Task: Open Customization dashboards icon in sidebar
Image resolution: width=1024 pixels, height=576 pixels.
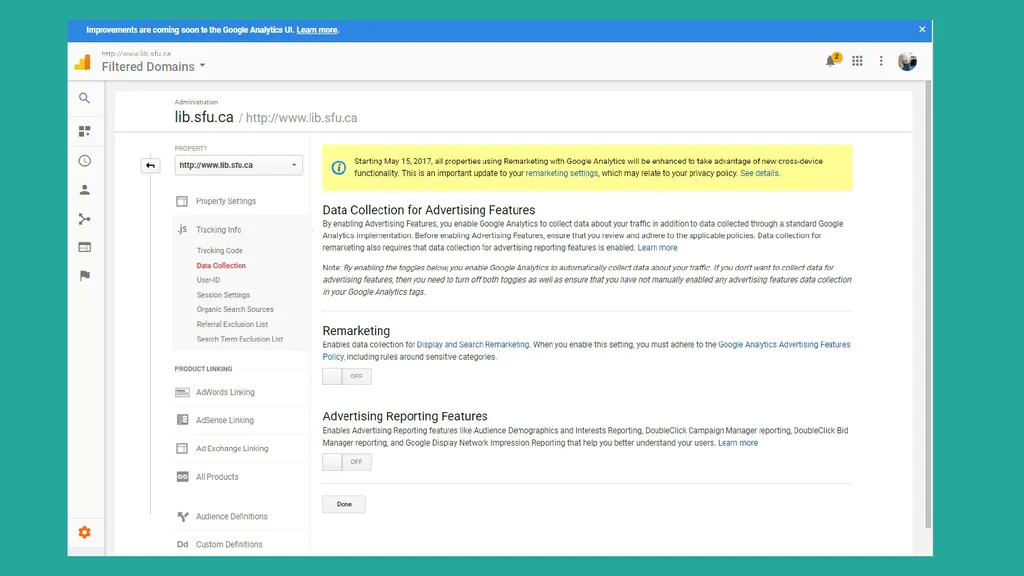Action: click(x=84, y=131)
